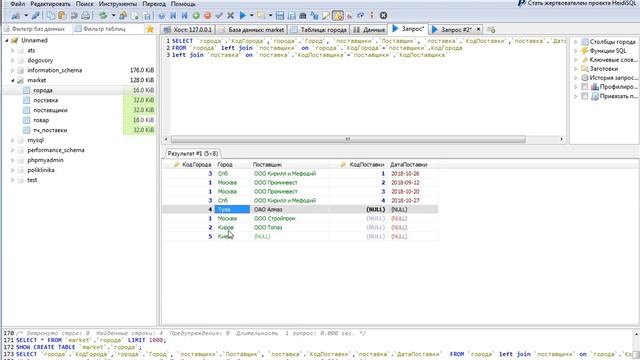Screen dimensions: 640x360
Task: Select the ООО Стройпром cell
Action: (x=289, y=218)
